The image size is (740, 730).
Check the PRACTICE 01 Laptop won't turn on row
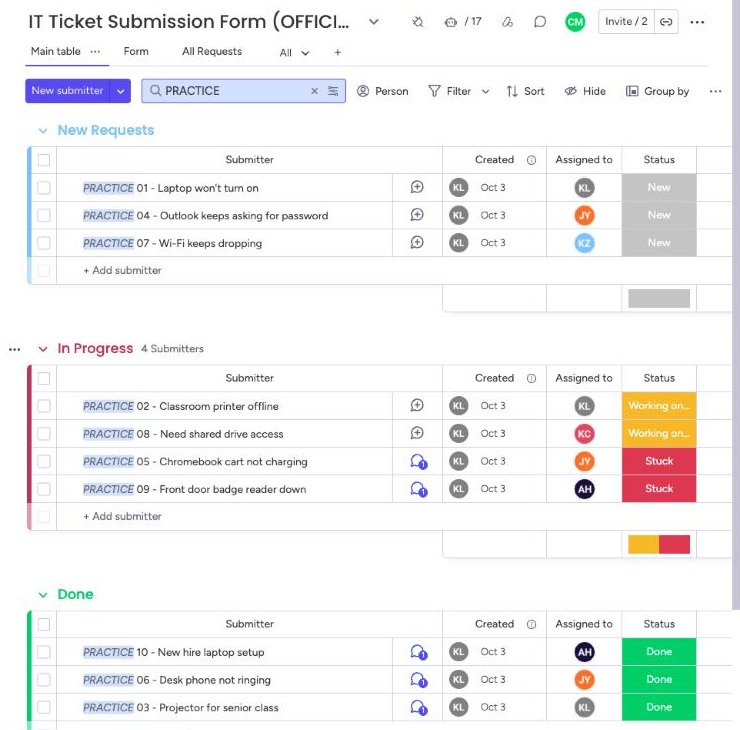tap(44, 188)
